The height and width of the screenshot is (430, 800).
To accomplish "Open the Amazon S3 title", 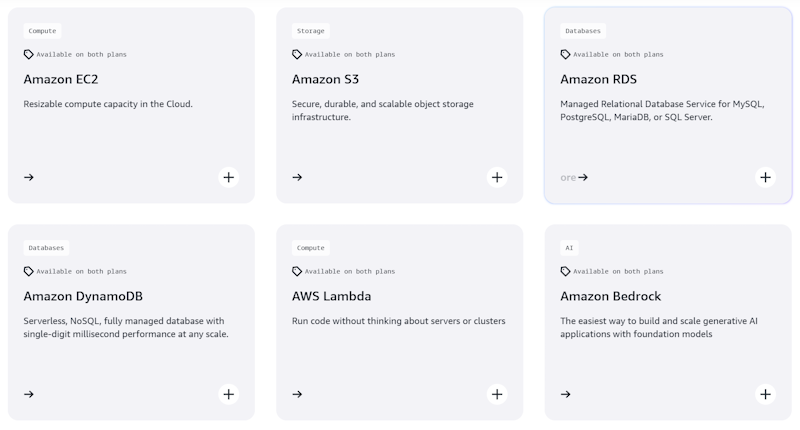I will tap(325, 79).
